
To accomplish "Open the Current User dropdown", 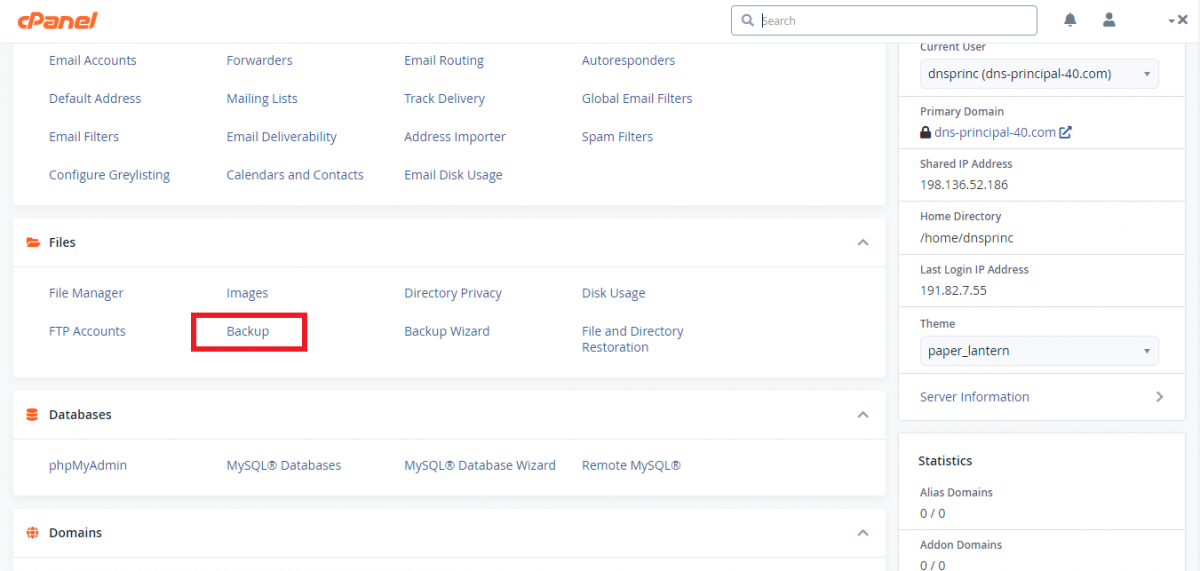I will pos(1039,74).
